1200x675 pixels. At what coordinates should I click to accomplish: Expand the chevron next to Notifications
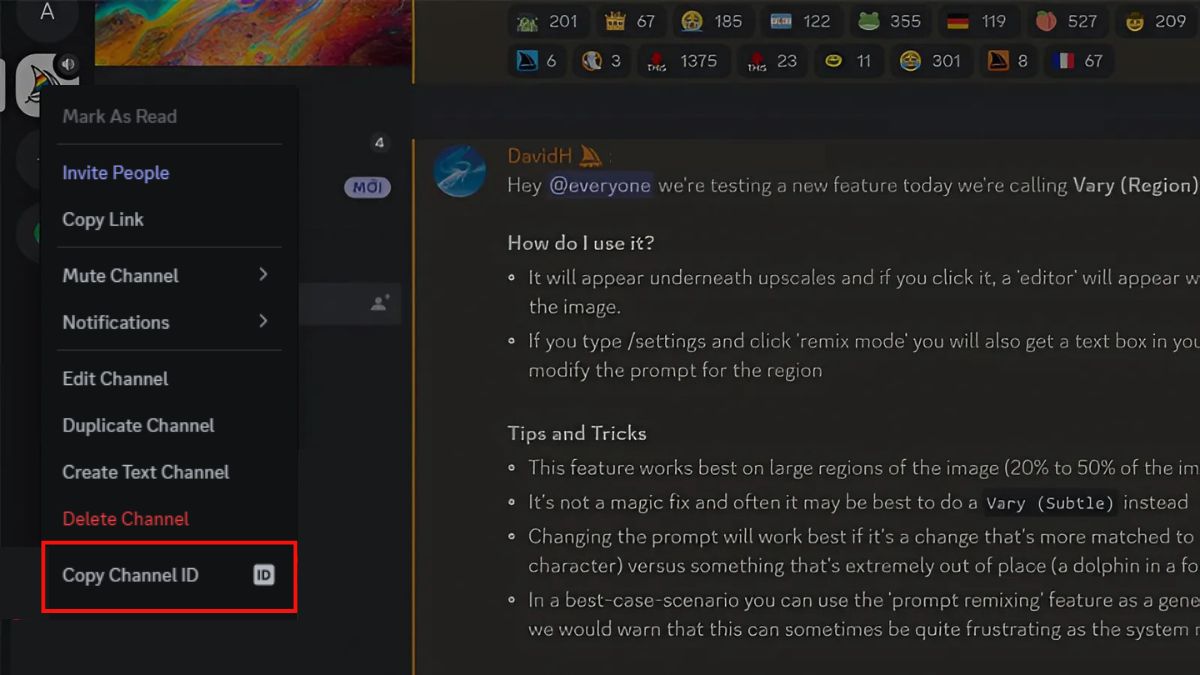pos(263,322)
